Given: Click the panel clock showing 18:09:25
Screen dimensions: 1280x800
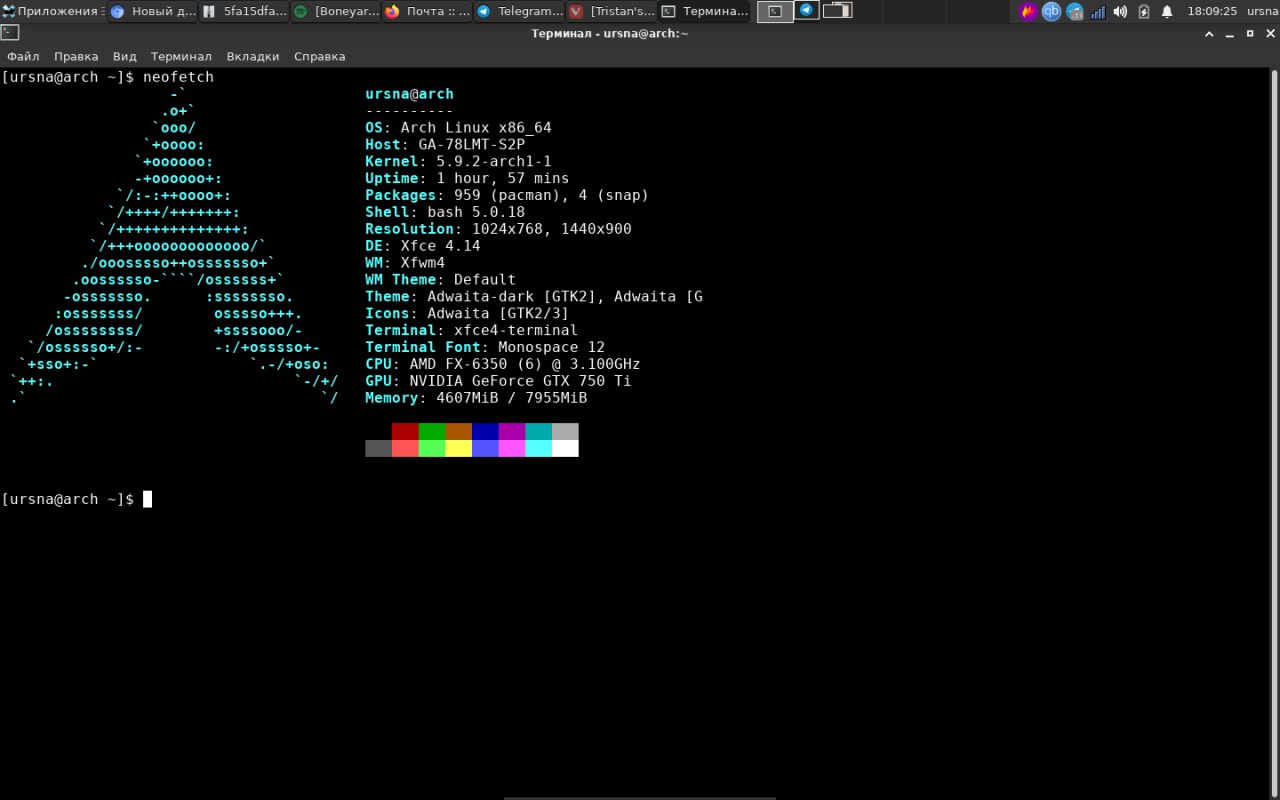Looking at the screenshot, I should click(1212, 11).
